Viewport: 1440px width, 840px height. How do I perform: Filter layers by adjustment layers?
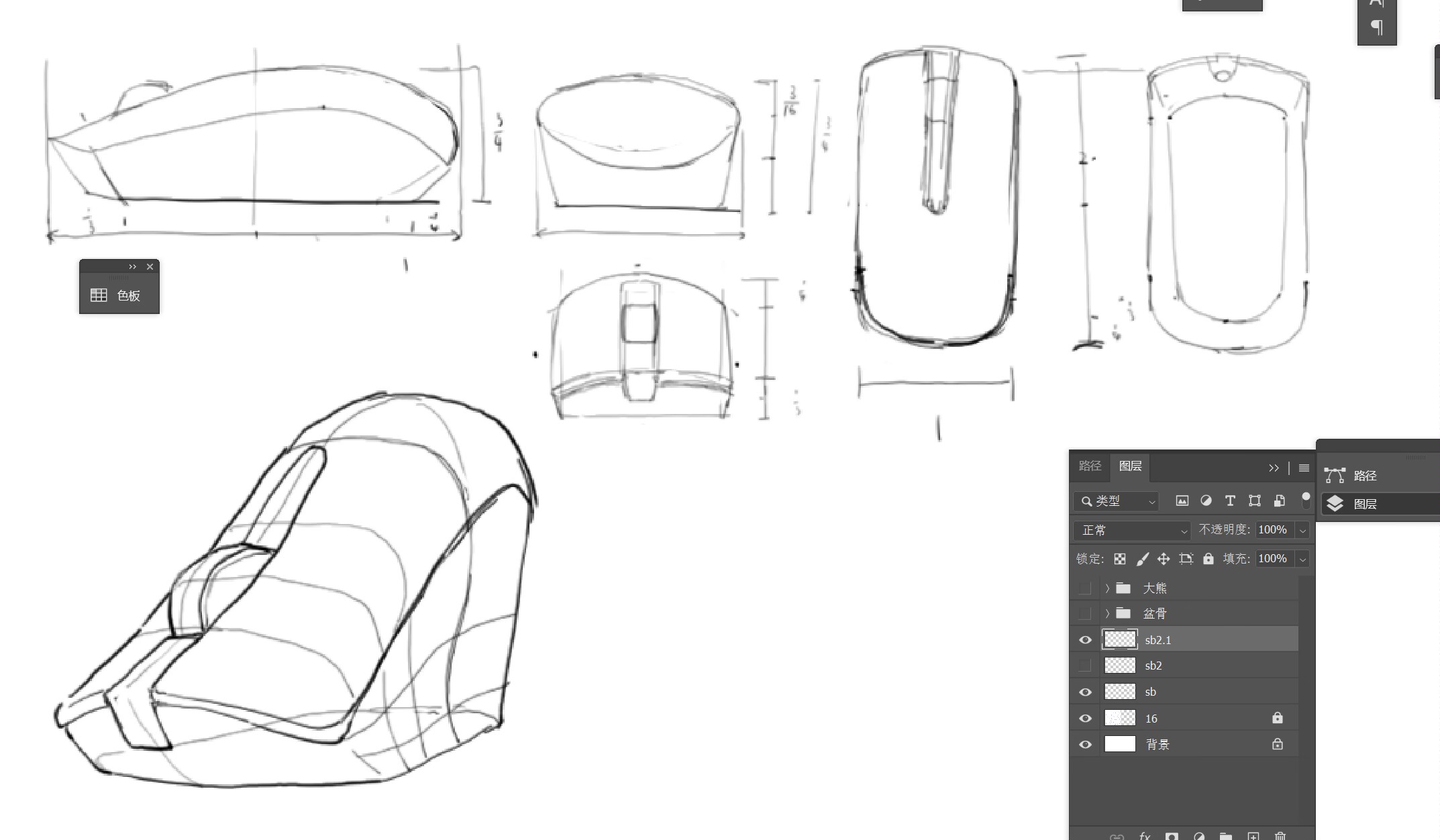[x=1206, y=501]
